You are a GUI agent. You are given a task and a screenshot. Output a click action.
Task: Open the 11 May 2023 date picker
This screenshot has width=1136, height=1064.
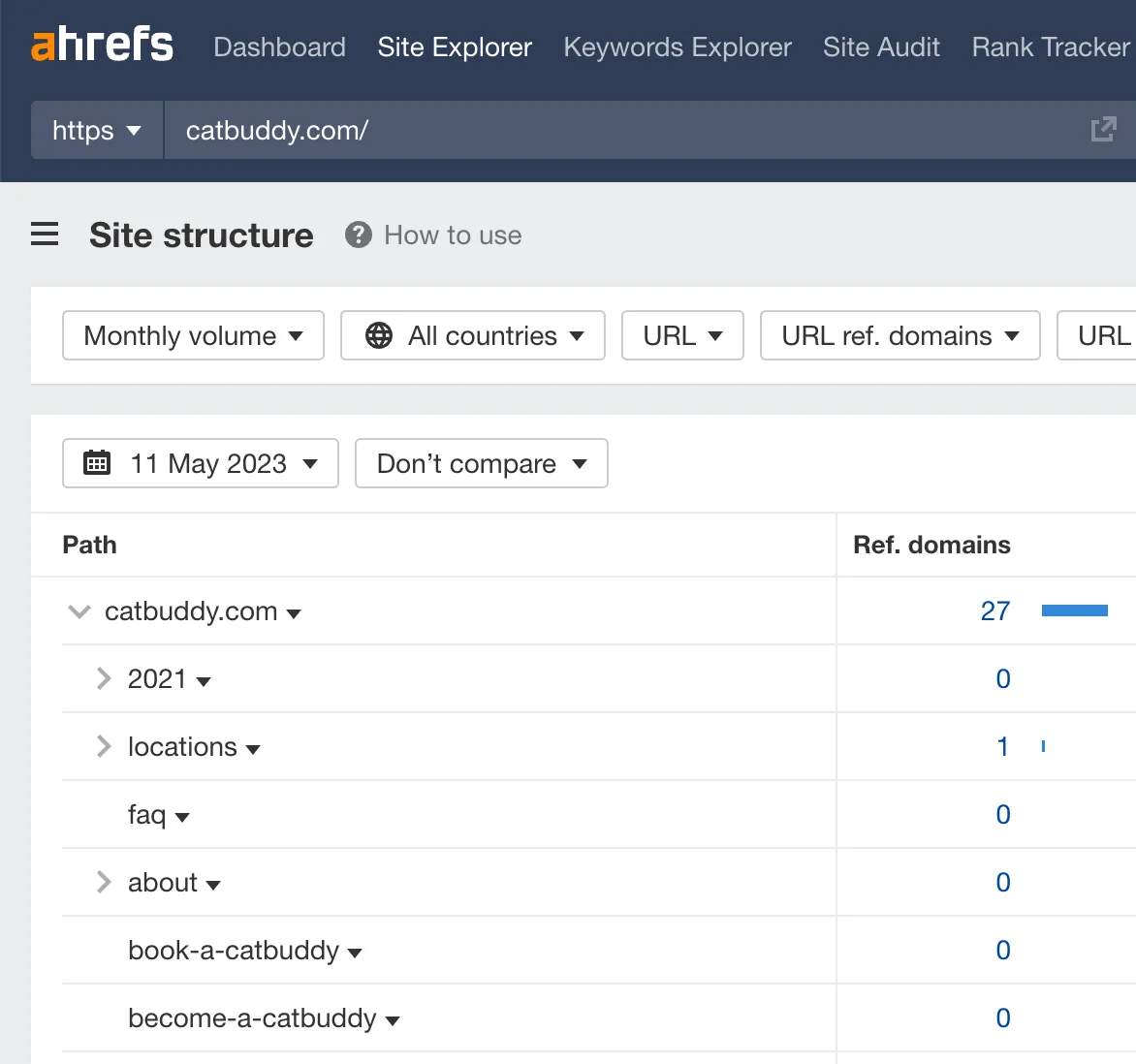click(201, 463)
